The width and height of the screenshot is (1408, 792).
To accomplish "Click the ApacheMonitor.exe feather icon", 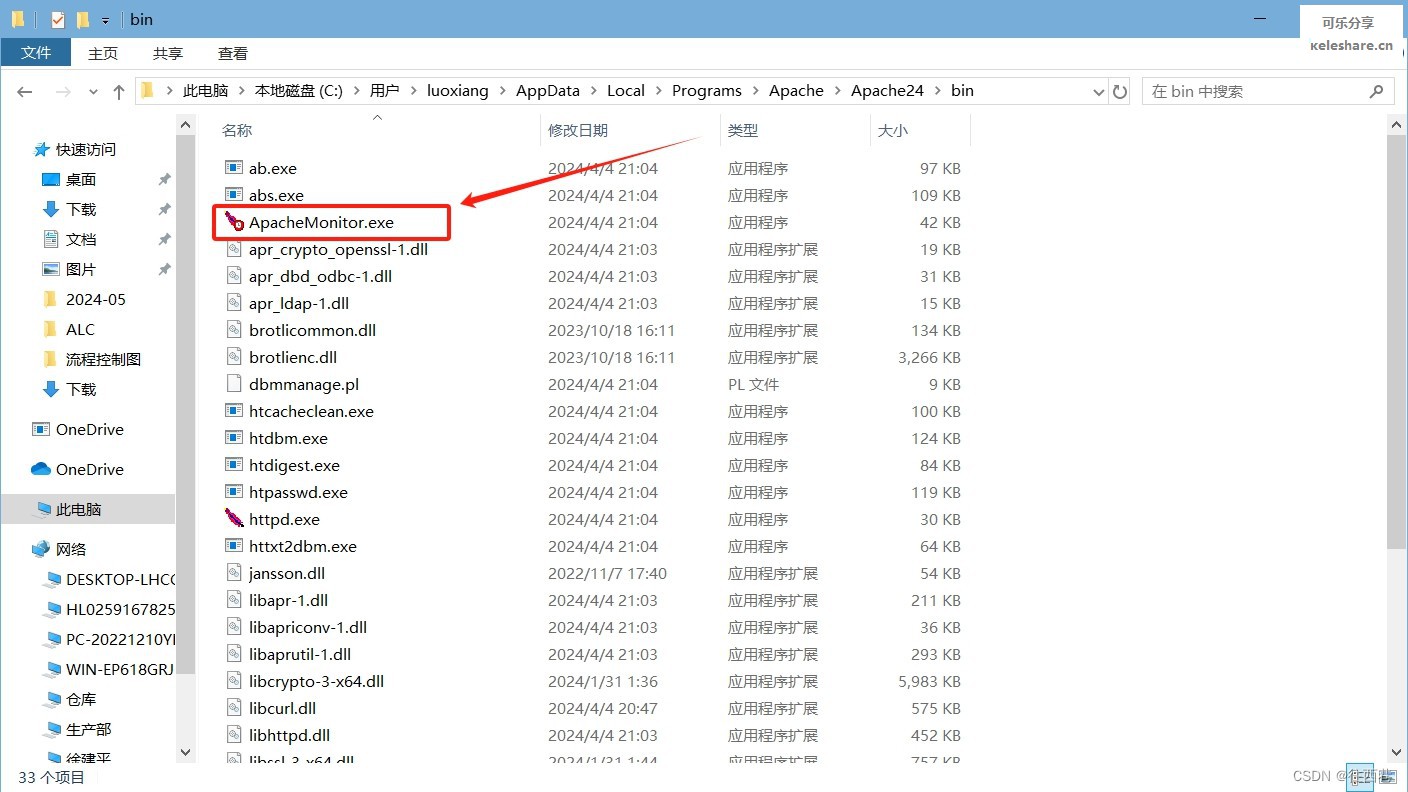I will click(x=234, y=222).
